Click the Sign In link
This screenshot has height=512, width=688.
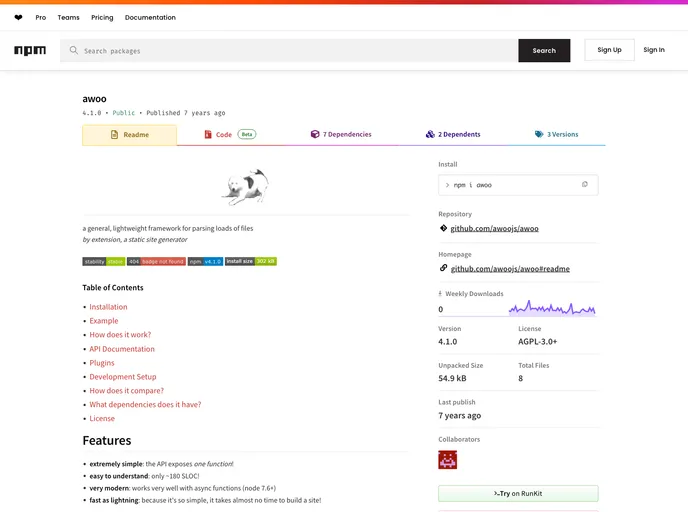point(654,50)
